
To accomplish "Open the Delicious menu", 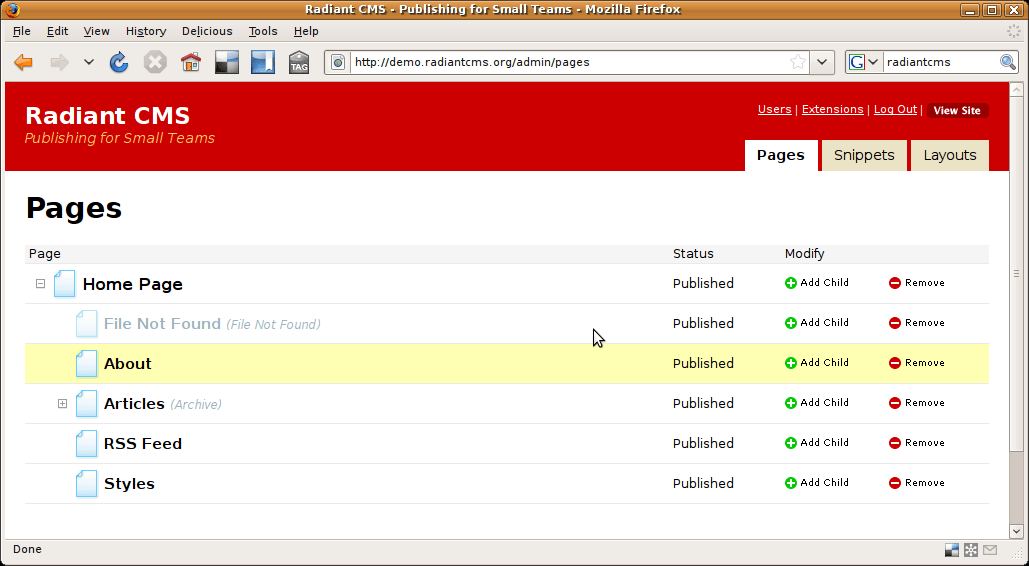I will (x=207, y=31).
